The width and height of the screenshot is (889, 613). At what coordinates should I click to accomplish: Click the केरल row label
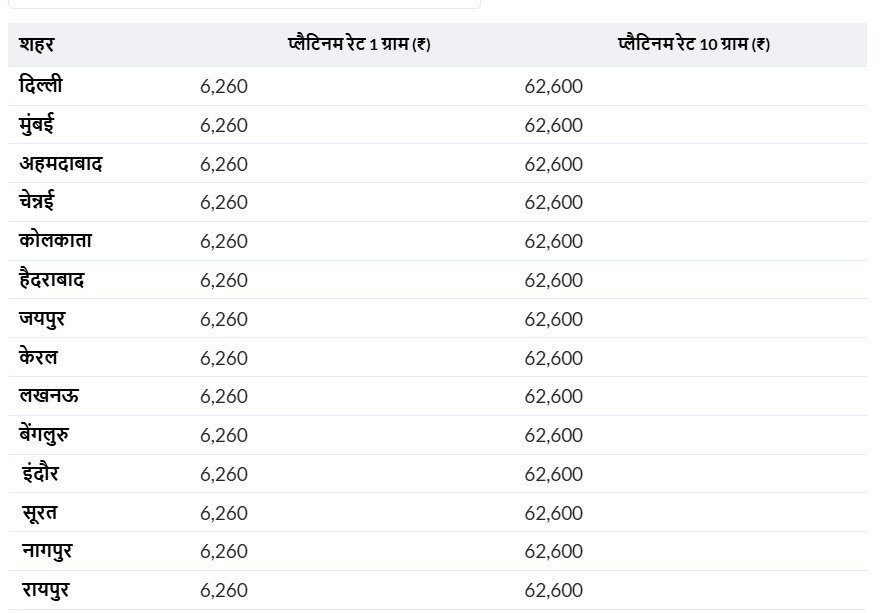[x=38, y=358]
